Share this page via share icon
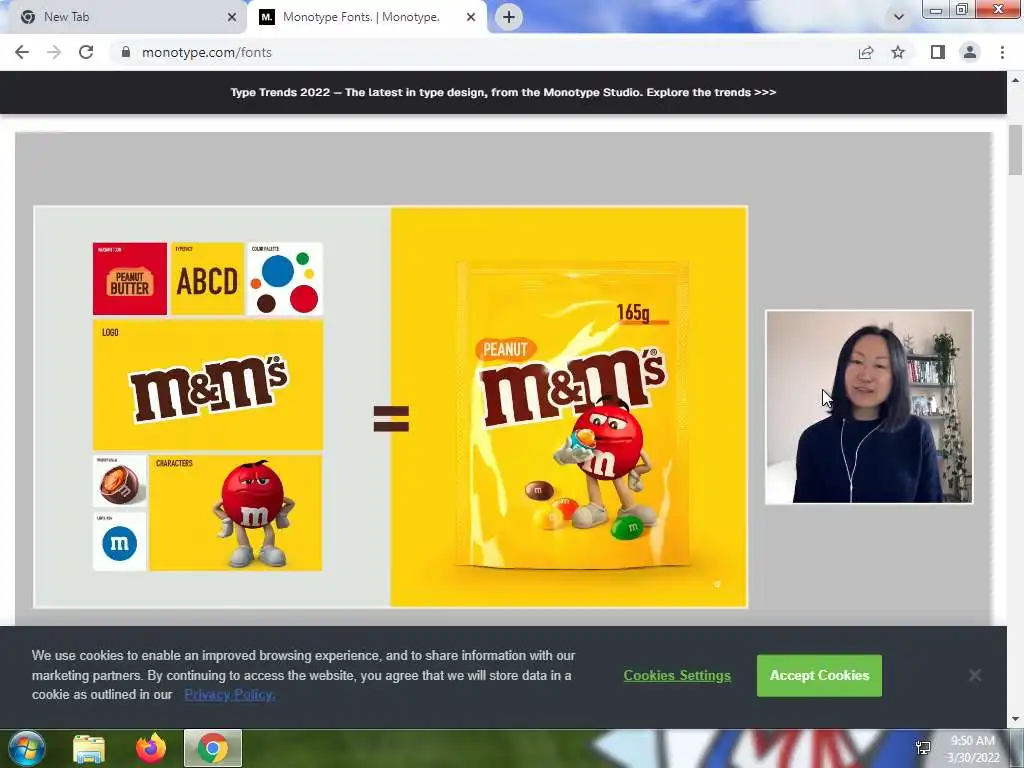The height and width of the screenshot is (768, 1024). [866, 52]
